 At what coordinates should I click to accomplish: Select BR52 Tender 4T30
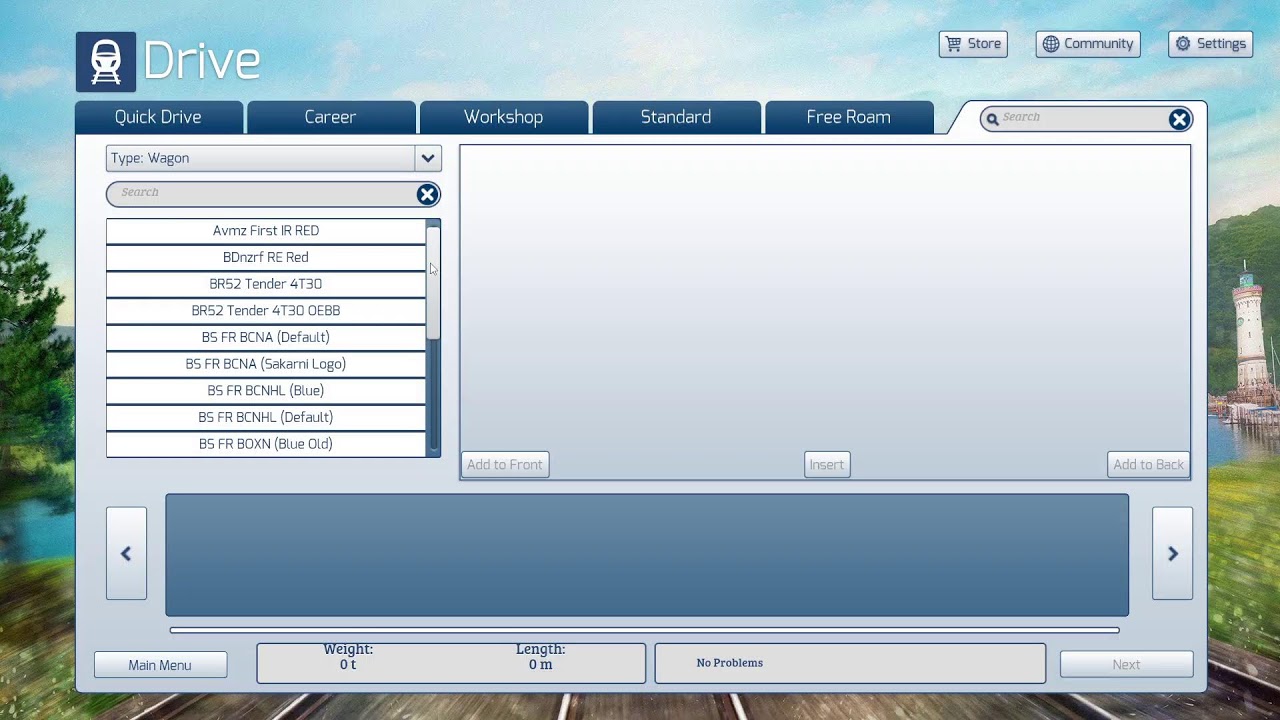click(265, 284)
